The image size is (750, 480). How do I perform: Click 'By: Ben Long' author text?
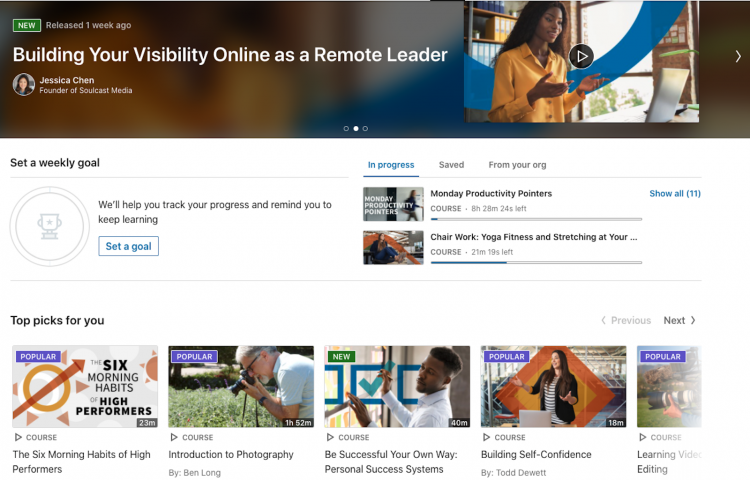pyautogui.click(x=194, y=473)
